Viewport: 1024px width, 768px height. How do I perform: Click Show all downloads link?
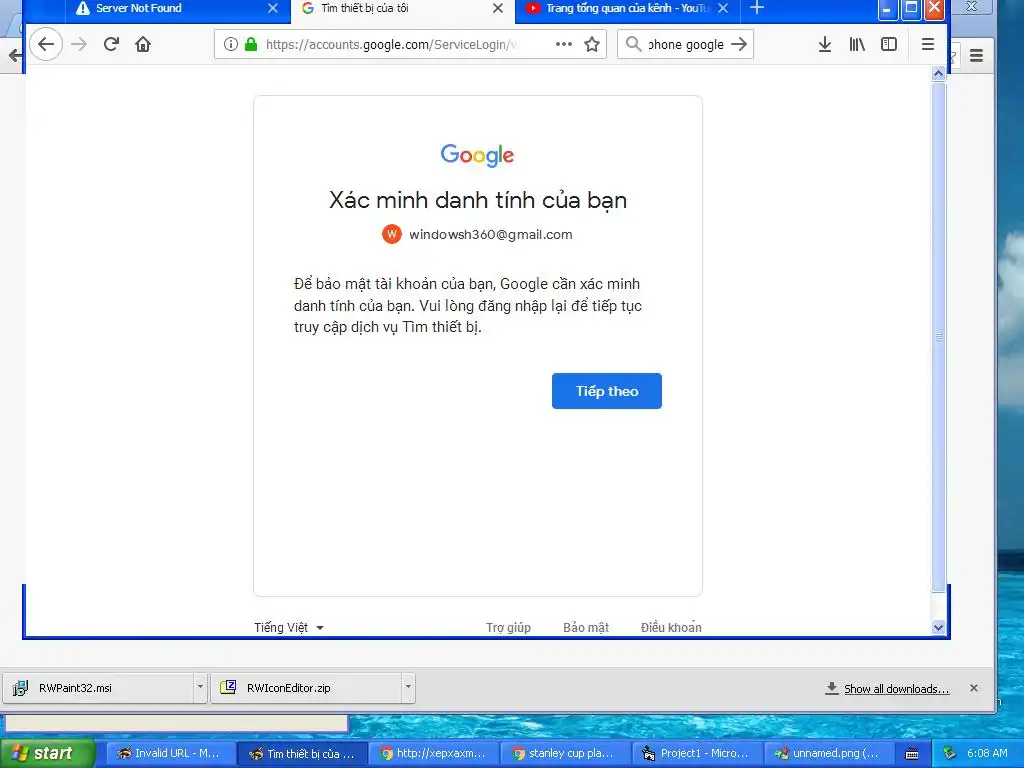point(895,688)
